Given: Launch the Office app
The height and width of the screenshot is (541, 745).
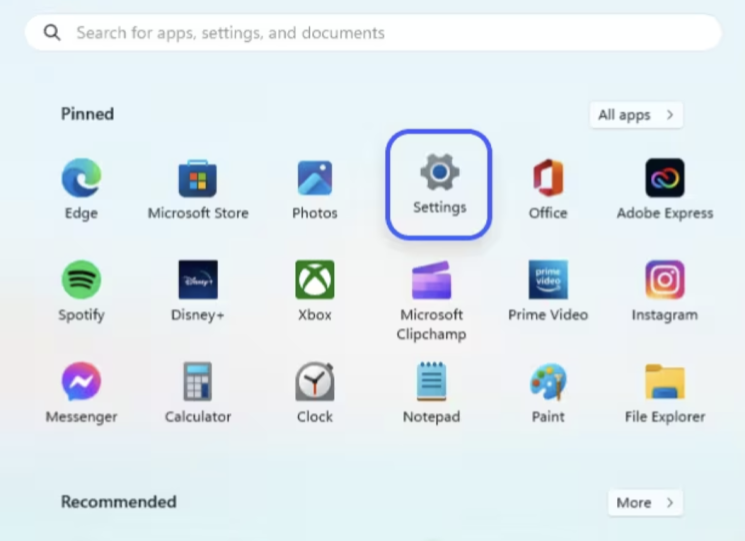Looking at the screenshot, I should 548,189.
